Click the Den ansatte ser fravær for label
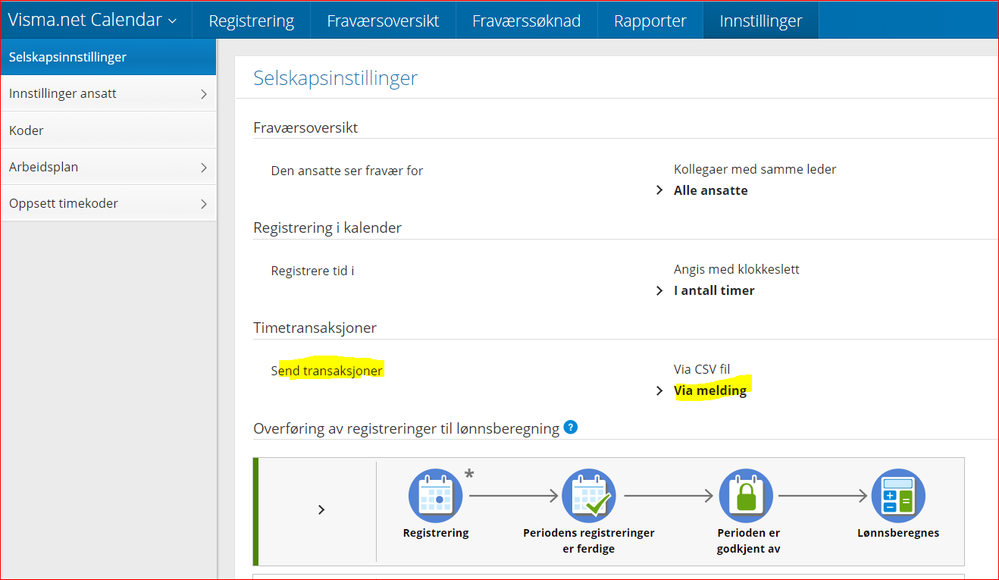Viewport: 999px width, 580px height. (x=347, y=170)
